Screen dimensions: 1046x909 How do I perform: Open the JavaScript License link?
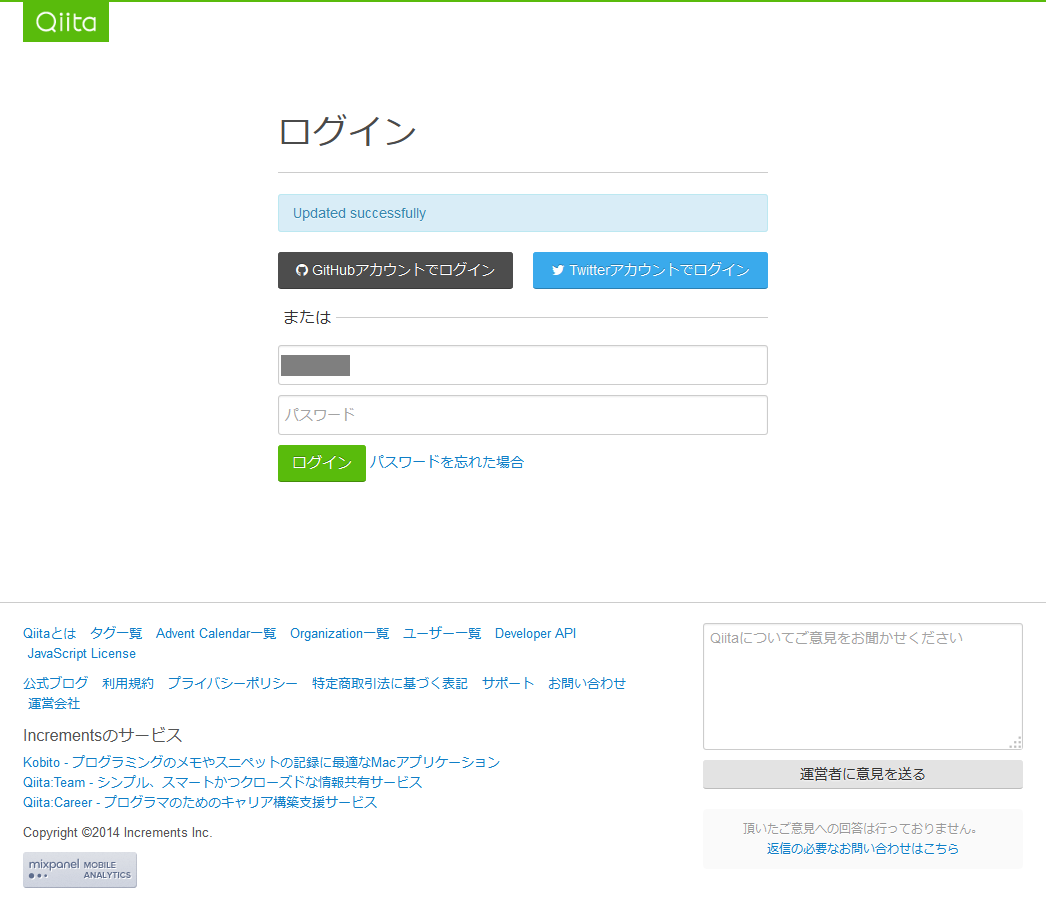point(81,654)
